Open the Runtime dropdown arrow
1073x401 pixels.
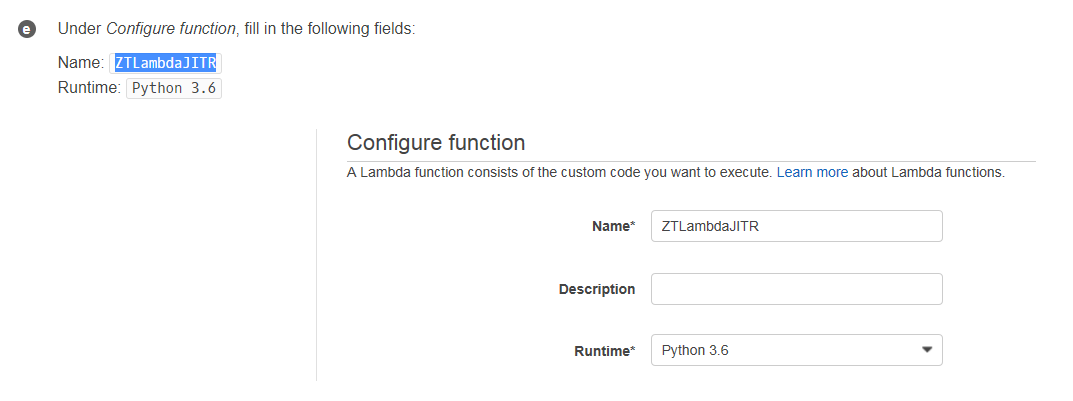[927, 350]
